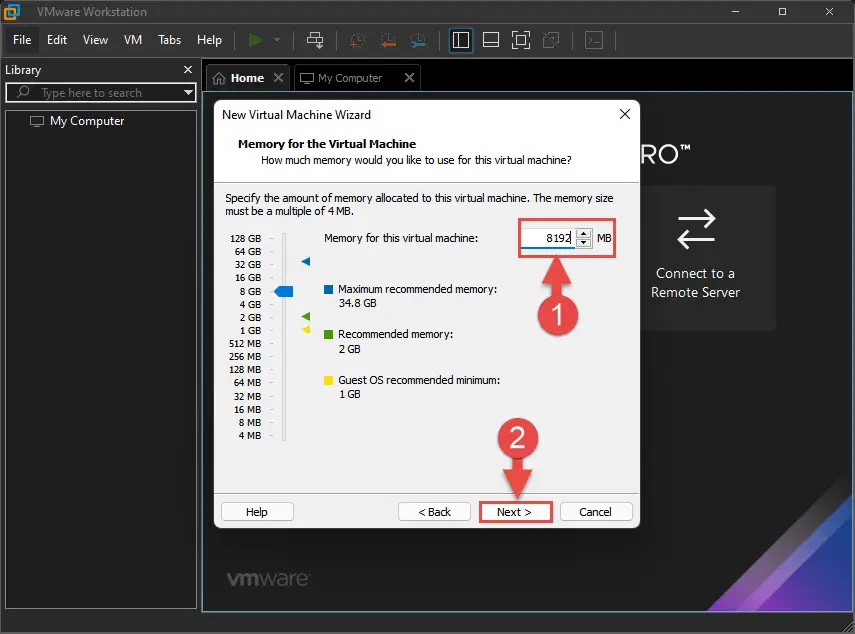Viewport: 855px width, 634px height.
Task: Click the console view toolbar icon
Action: click(x=594, y=40)
